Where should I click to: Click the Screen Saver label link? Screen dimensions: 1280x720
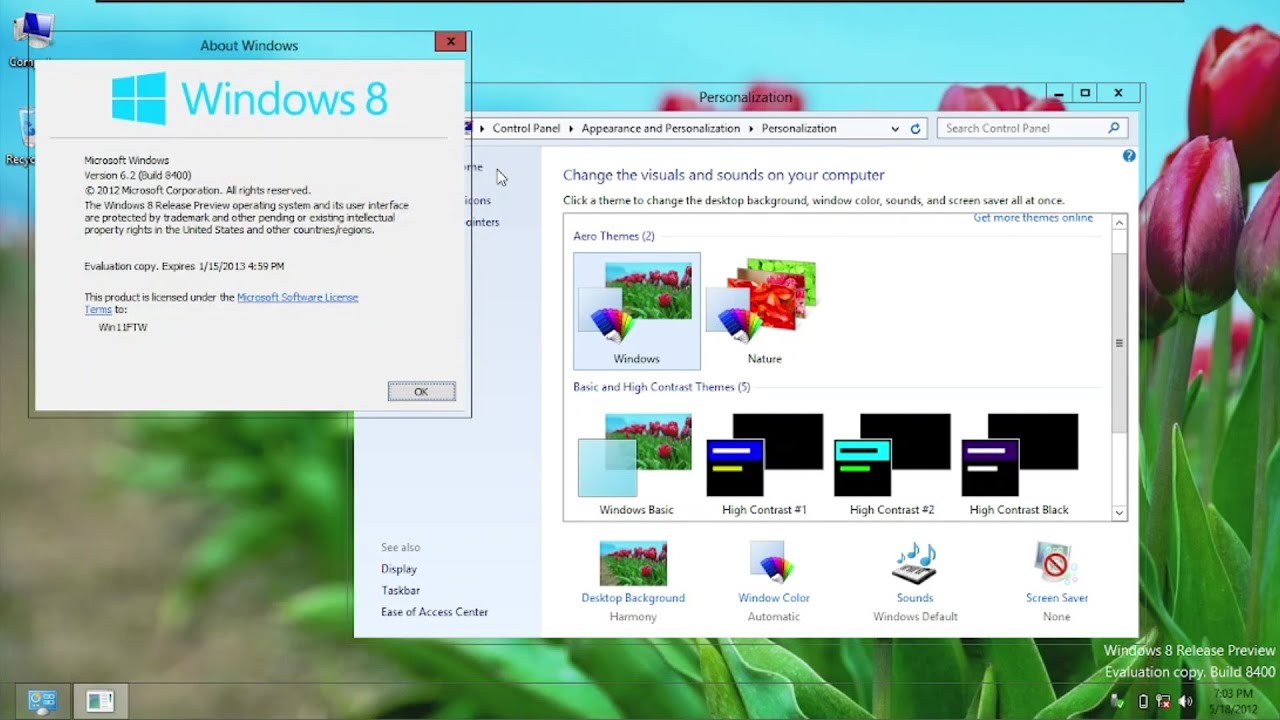coord(1057,598)
